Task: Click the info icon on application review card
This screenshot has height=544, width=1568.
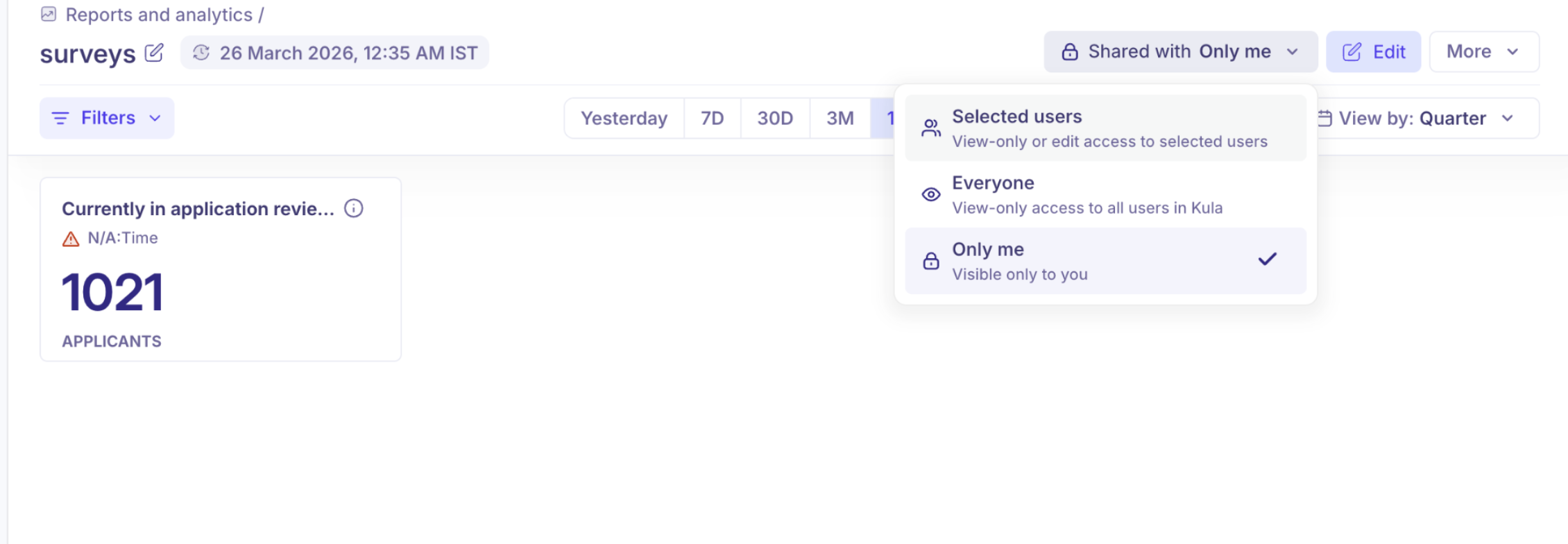Action: coord(354,208)
